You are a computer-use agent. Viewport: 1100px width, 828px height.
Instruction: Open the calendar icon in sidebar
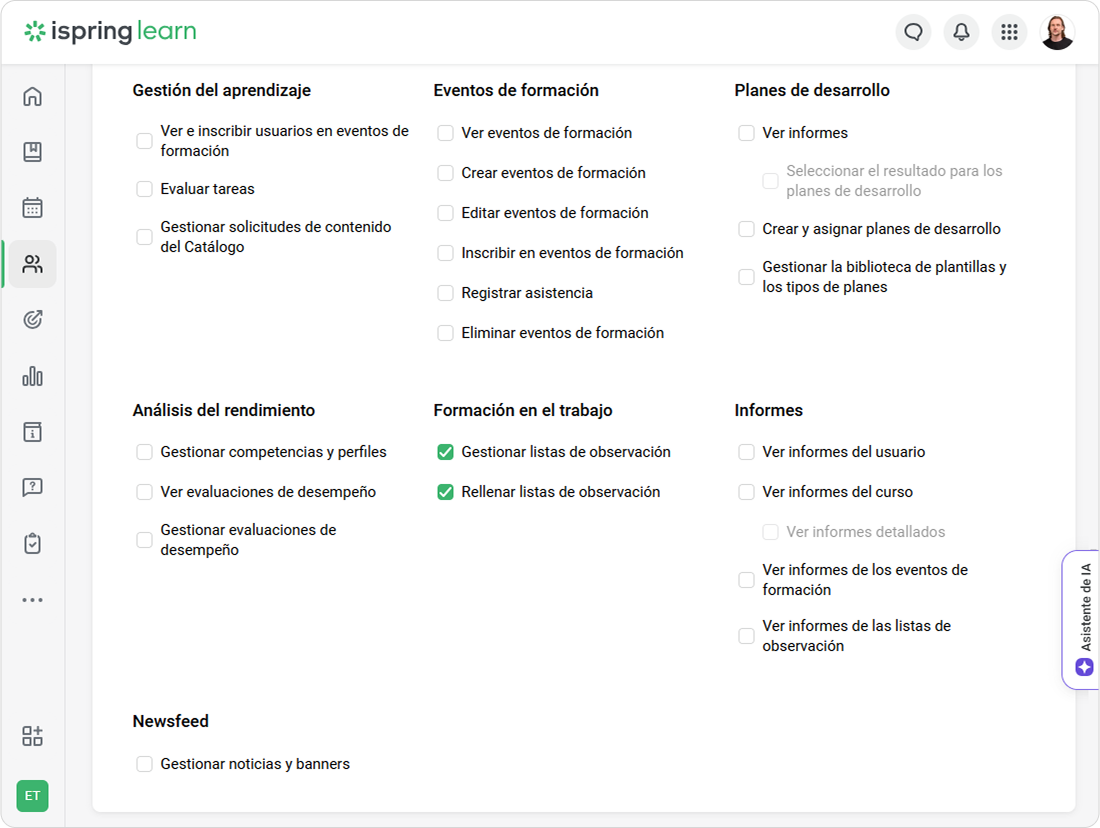[x=32, y=208]
